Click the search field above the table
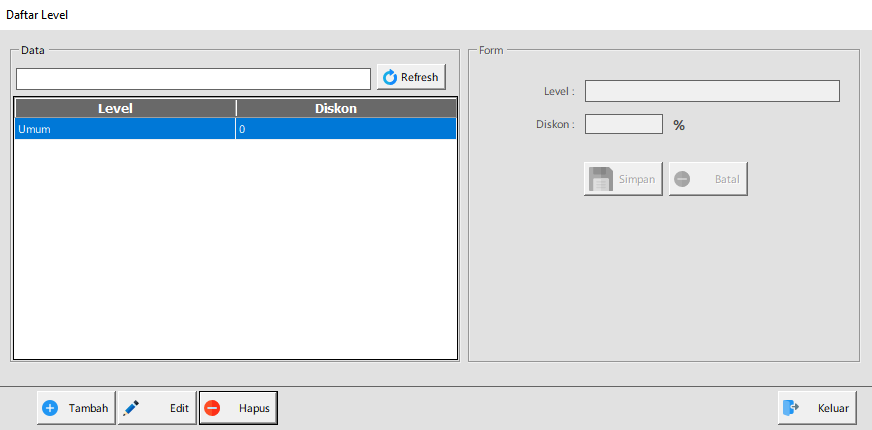 [x=194, y=79]
